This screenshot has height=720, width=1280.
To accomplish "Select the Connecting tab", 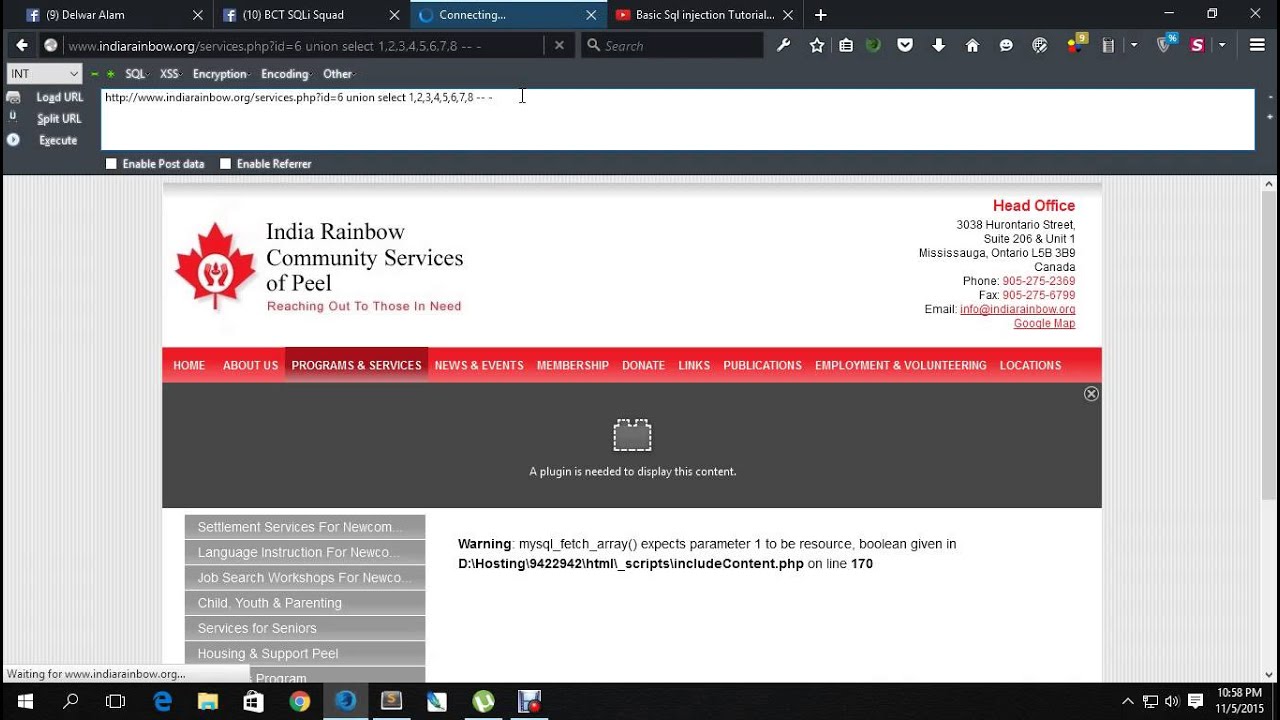I will point(508,15).
